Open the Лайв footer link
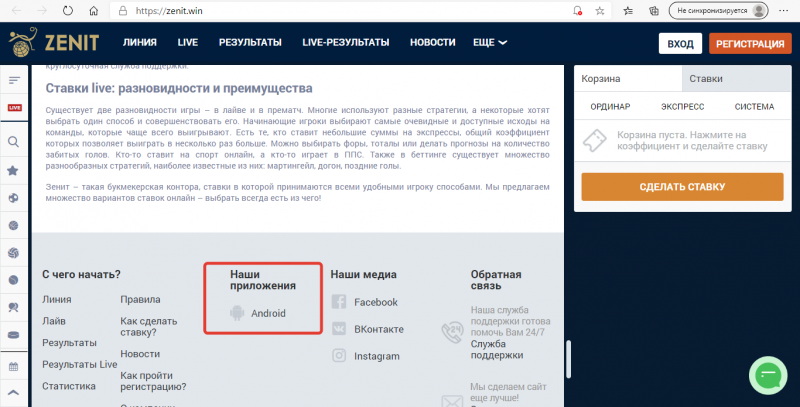This screenshot has height=407, width=800. pos(54,321)
